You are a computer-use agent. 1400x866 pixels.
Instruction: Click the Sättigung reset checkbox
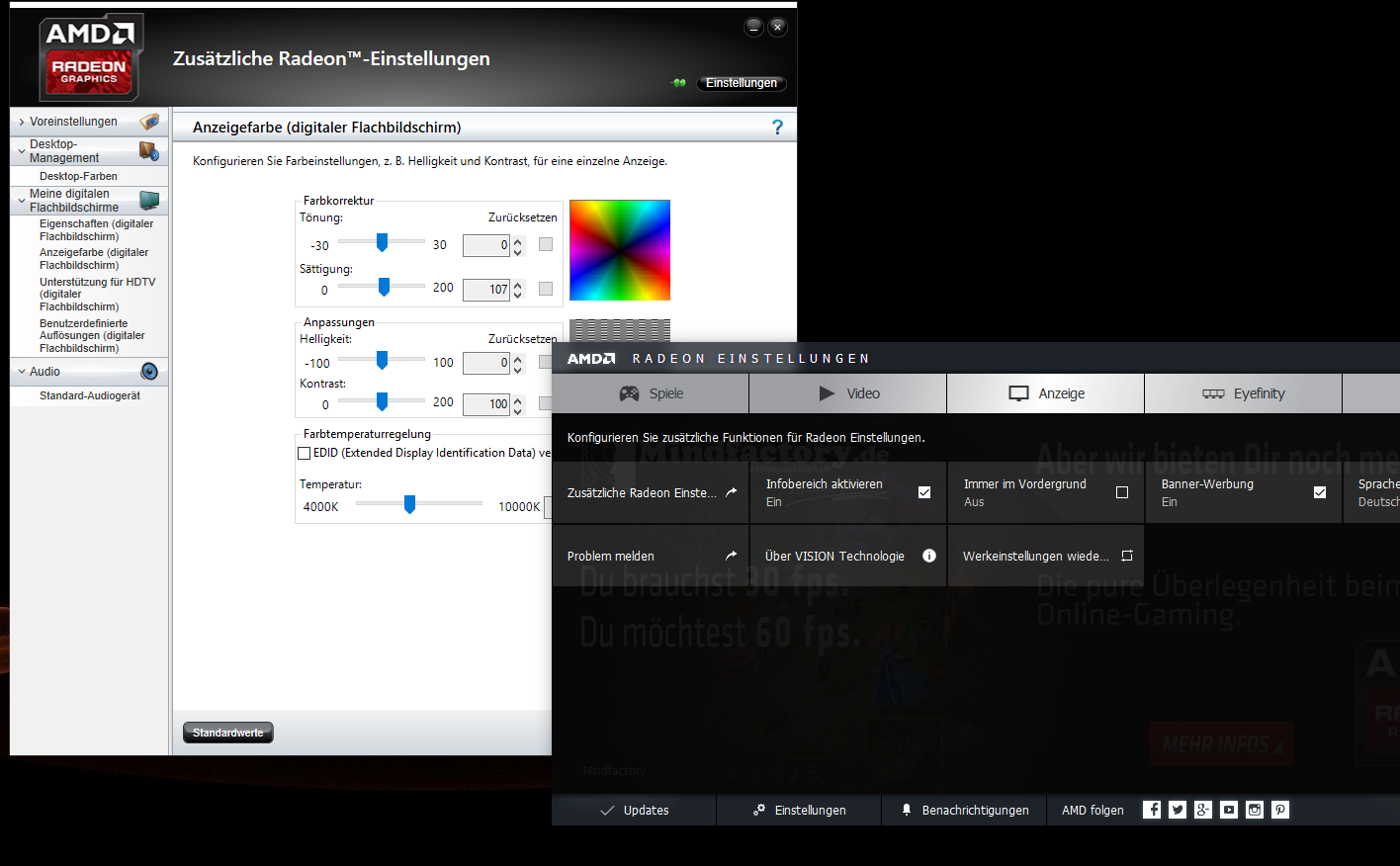546,289
